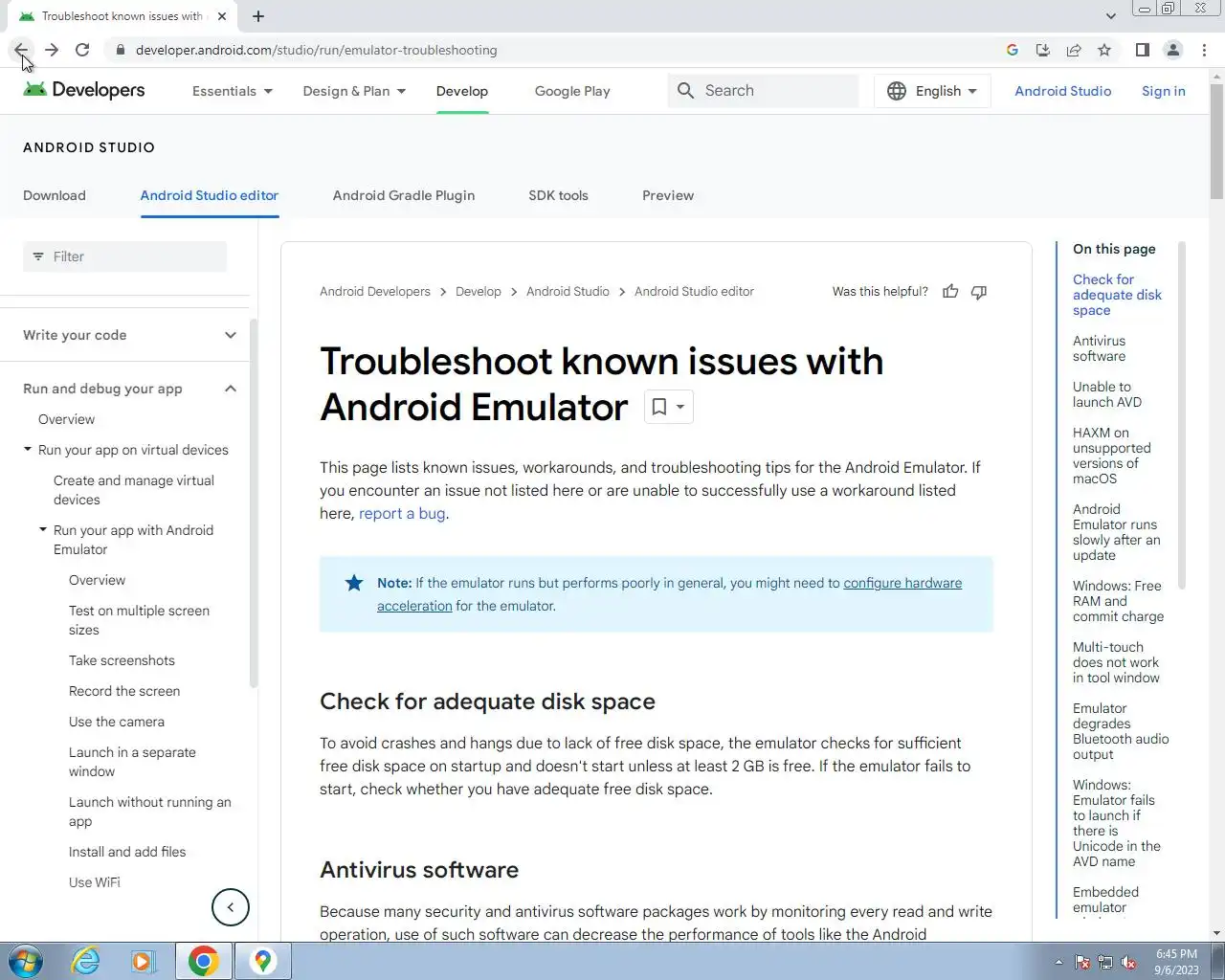Image resolution: width=1225 pixels, height=980 pixels.
Task: Click the page vertical scrollbar thumb
Action: [1216, 142]
